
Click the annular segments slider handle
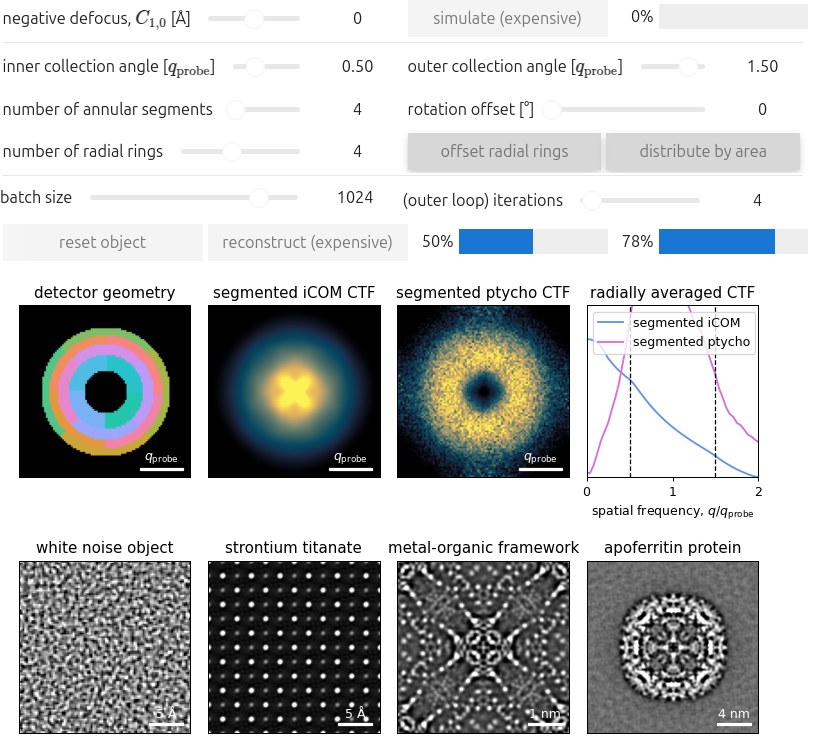236,109
